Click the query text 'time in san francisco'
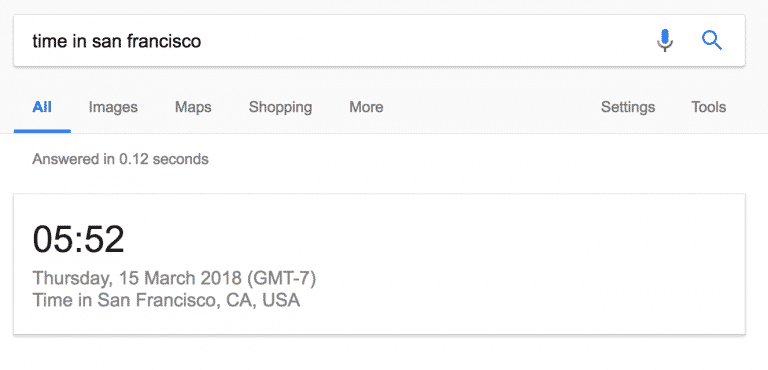768x370 pixels. (117, 41)
